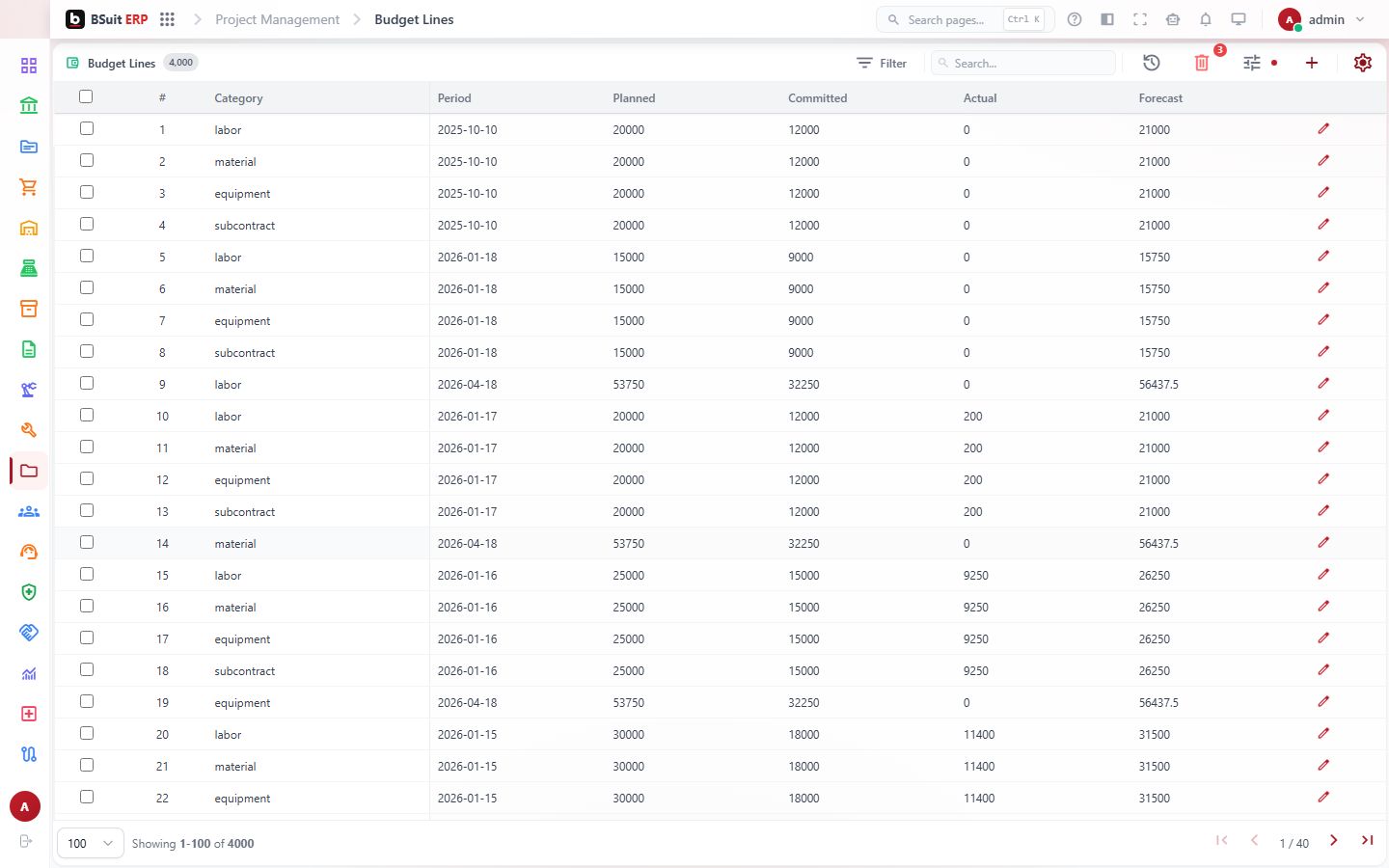Click the logout icon at sidebar bottom

[26, 841]
